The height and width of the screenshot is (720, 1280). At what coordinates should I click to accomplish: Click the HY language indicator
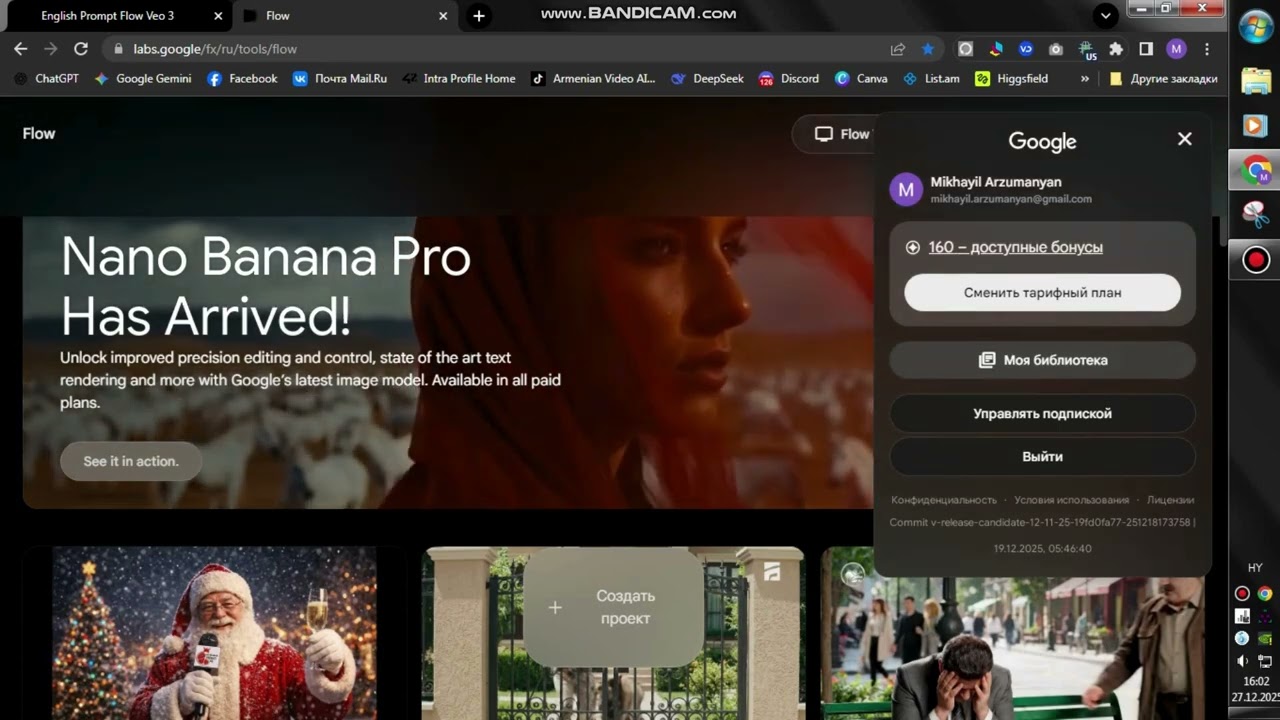pos(1255,568)
